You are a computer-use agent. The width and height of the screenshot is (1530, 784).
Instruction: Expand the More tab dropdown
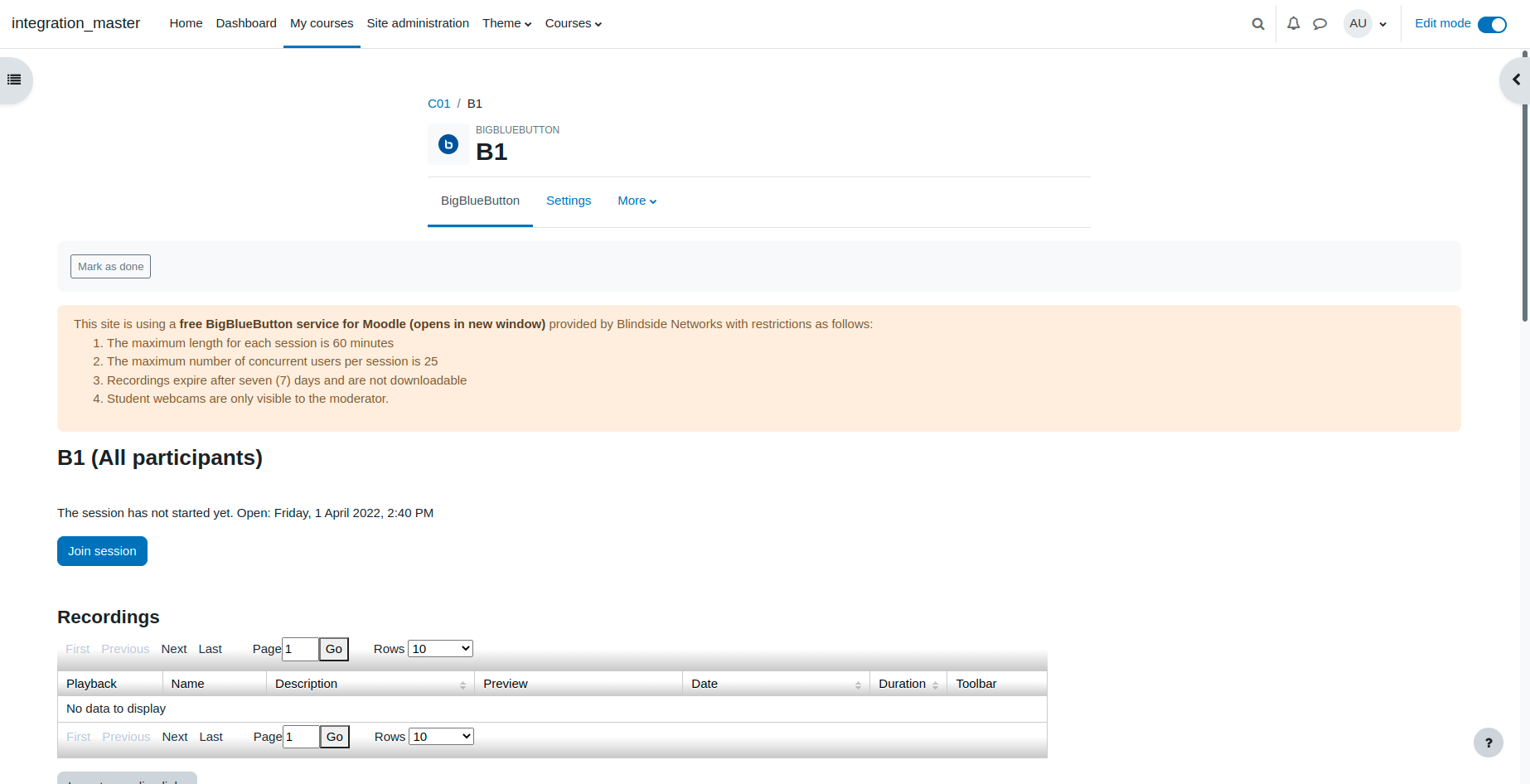coord(637,201)
